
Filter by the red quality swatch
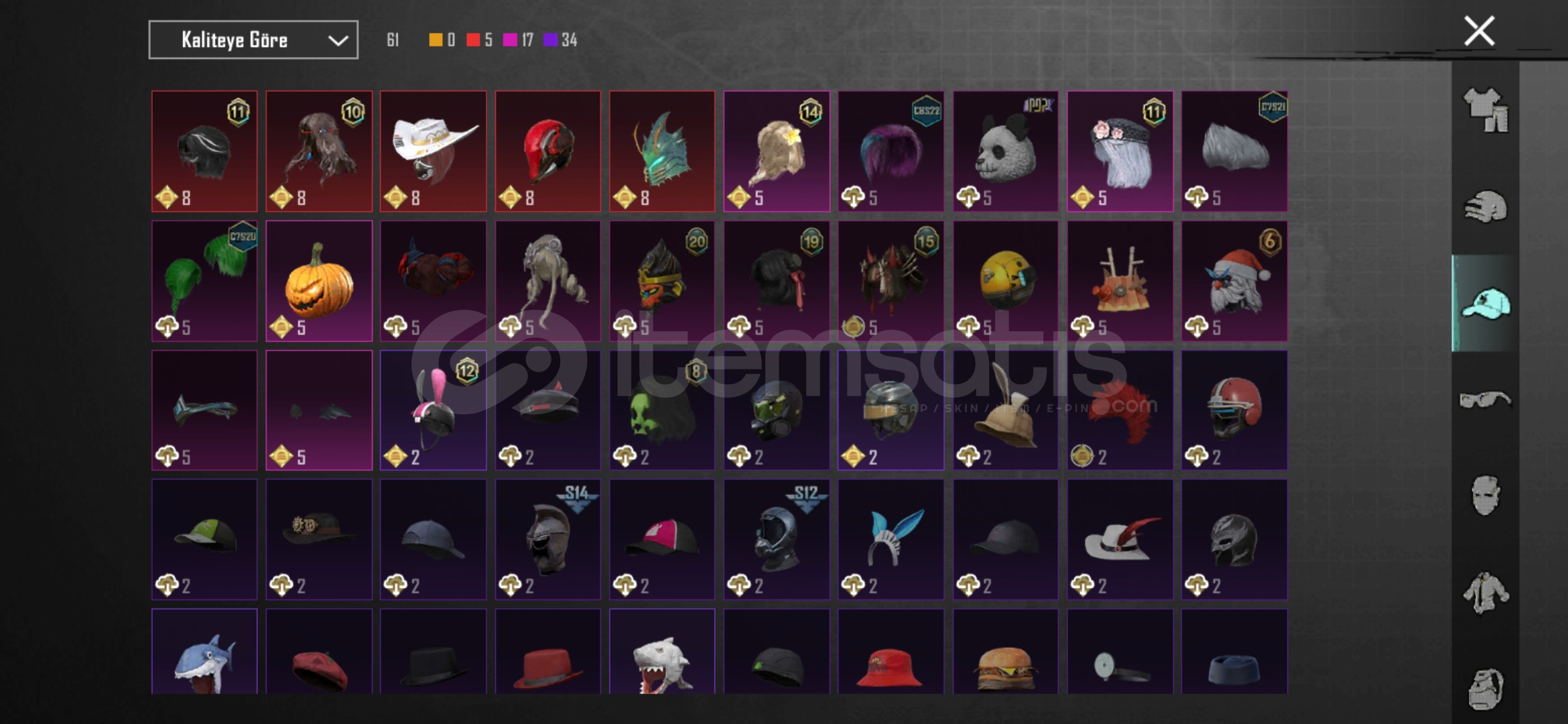[x=473, y=40]
